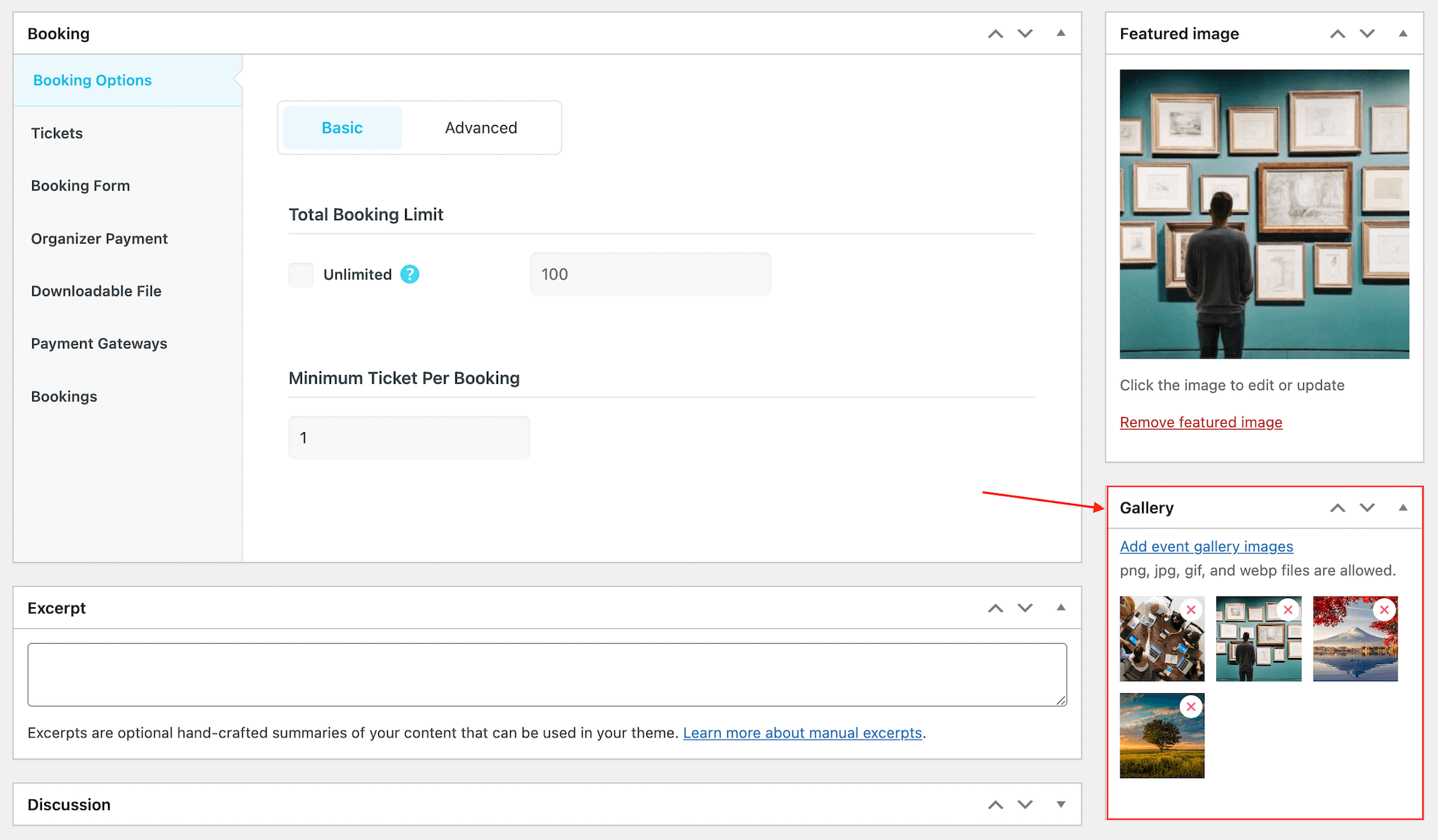Switch to the Advanced tab

481,128
